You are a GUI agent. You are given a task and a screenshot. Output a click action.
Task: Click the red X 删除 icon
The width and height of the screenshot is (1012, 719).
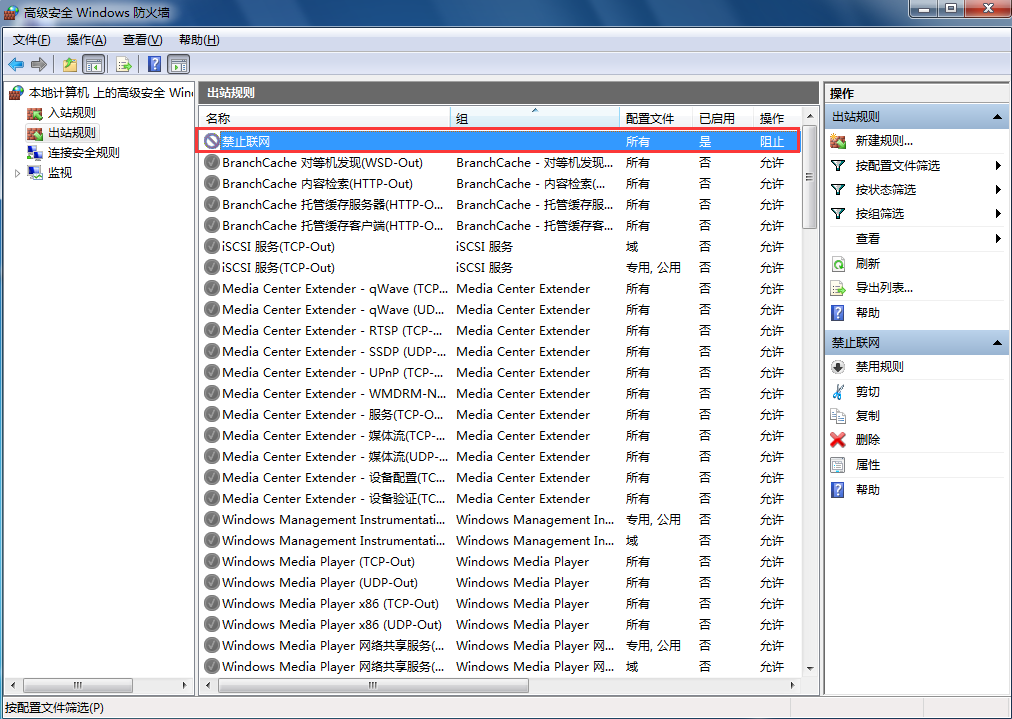pos(838,440)
